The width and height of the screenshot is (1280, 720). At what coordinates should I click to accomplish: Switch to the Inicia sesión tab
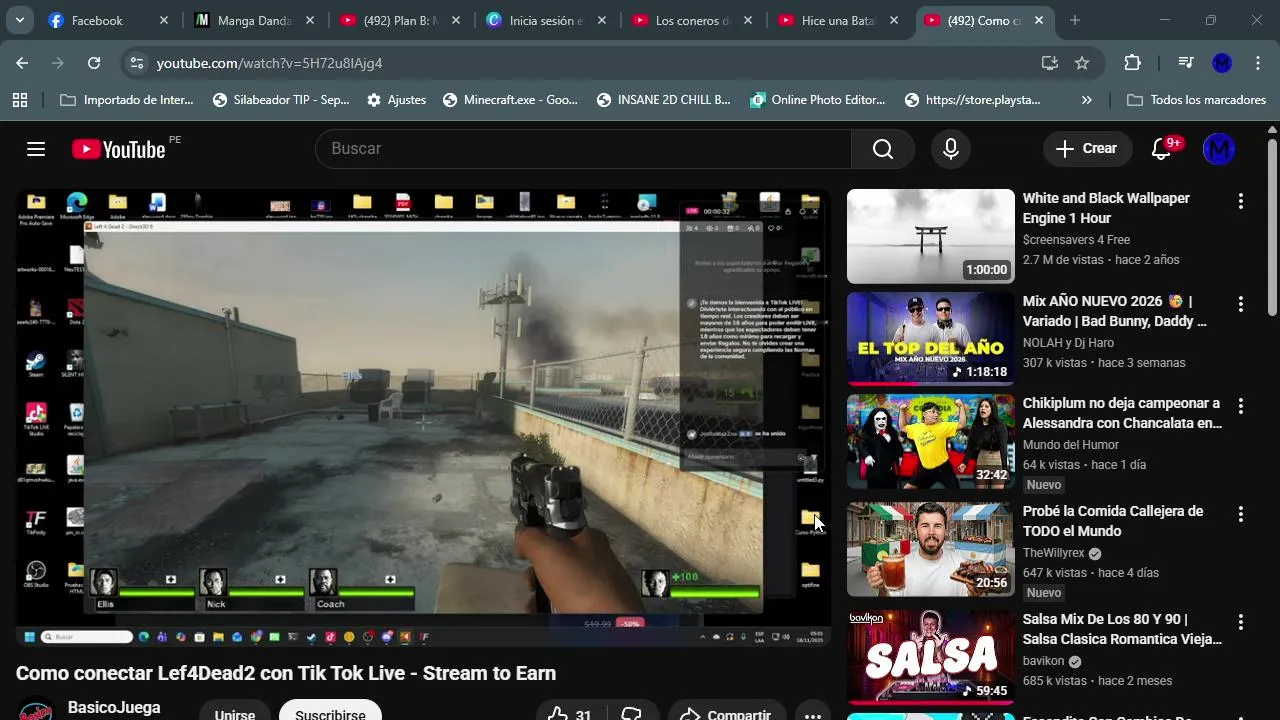pyautogui.click(x=546, y=20)
